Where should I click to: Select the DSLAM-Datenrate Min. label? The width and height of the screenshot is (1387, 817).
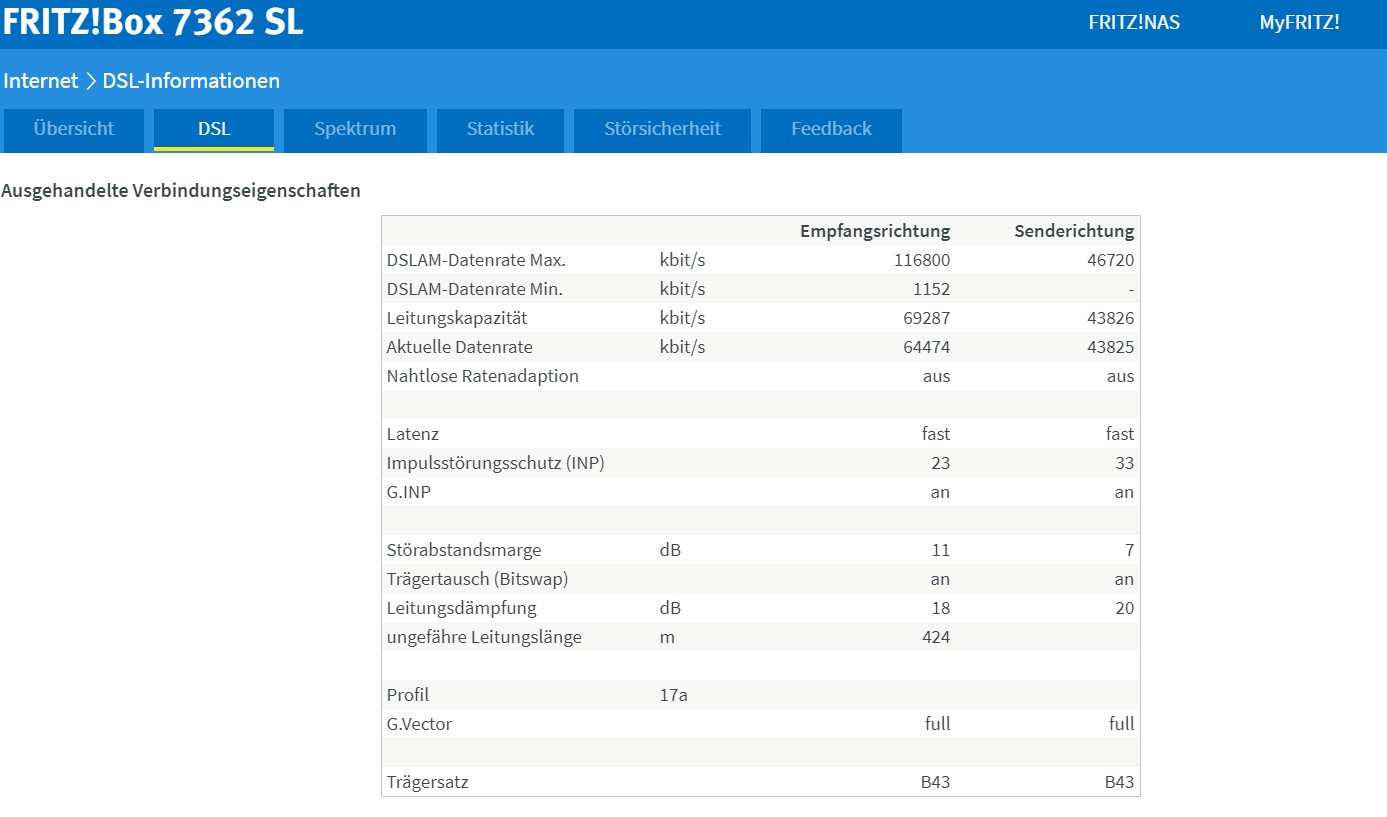[x=475, y=289]
